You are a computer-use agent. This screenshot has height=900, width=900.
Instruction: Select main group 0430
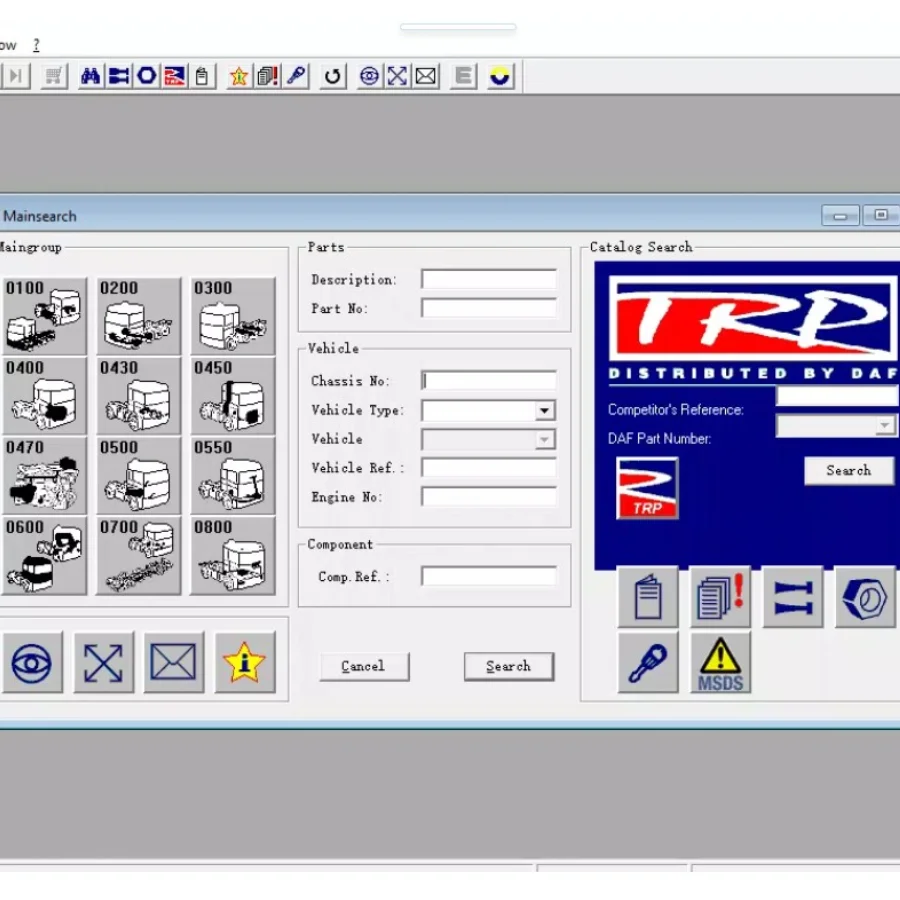pyautogui.click(x=138, y=396)
